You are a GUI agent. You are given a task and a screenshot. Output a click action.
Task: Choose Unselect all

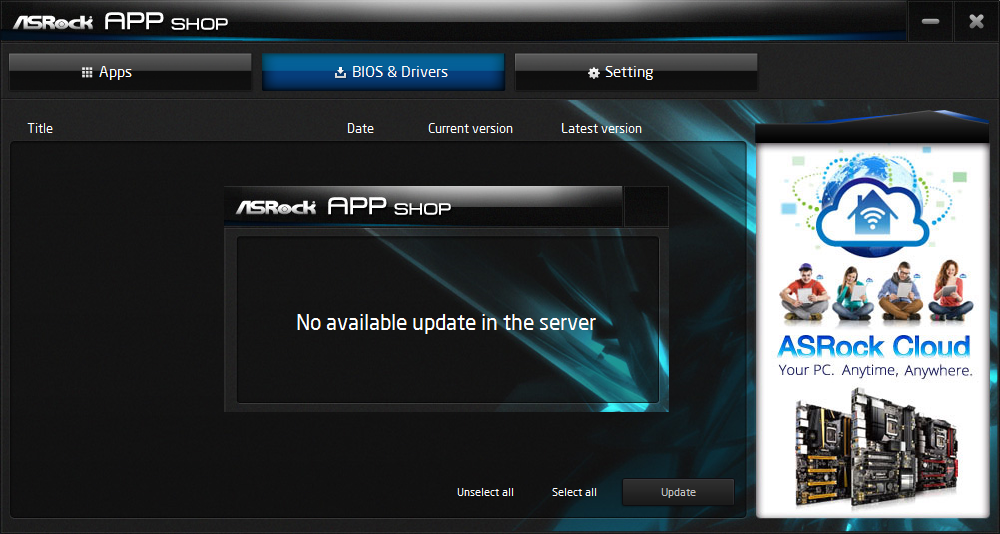485,492
